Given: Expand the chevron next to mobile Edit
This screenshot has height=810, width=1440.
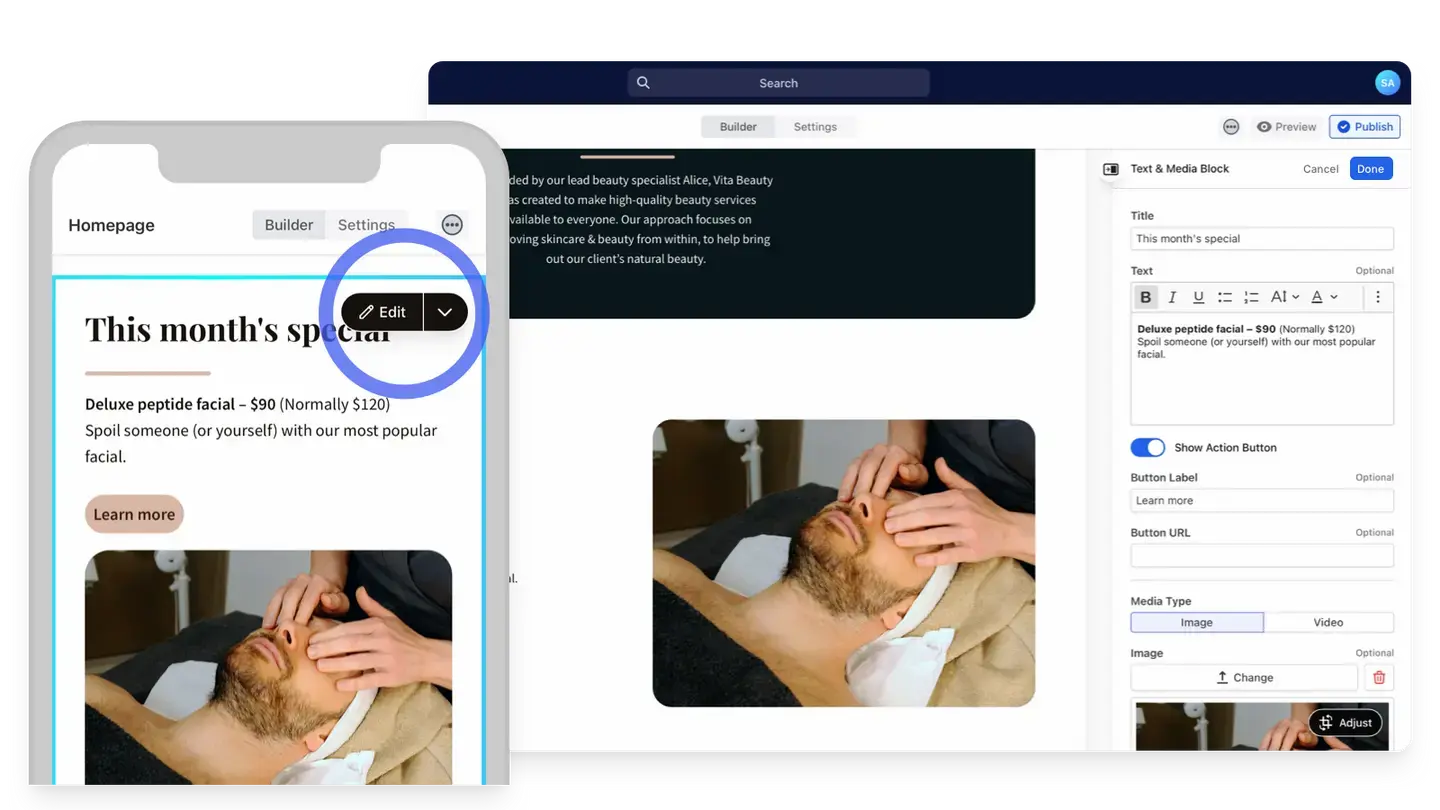Looking at the screenshot, I should (445, 312).
